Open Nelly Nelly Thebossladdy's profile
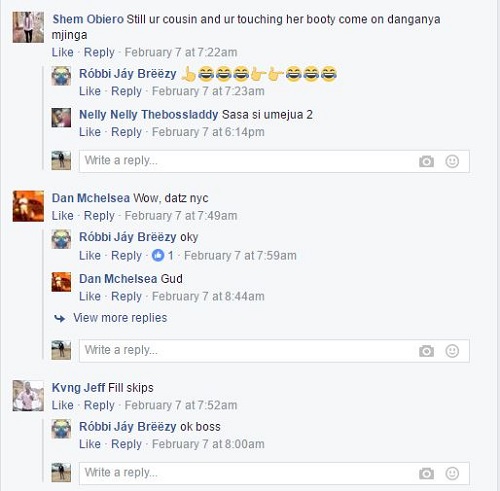 tap(148, 115)
